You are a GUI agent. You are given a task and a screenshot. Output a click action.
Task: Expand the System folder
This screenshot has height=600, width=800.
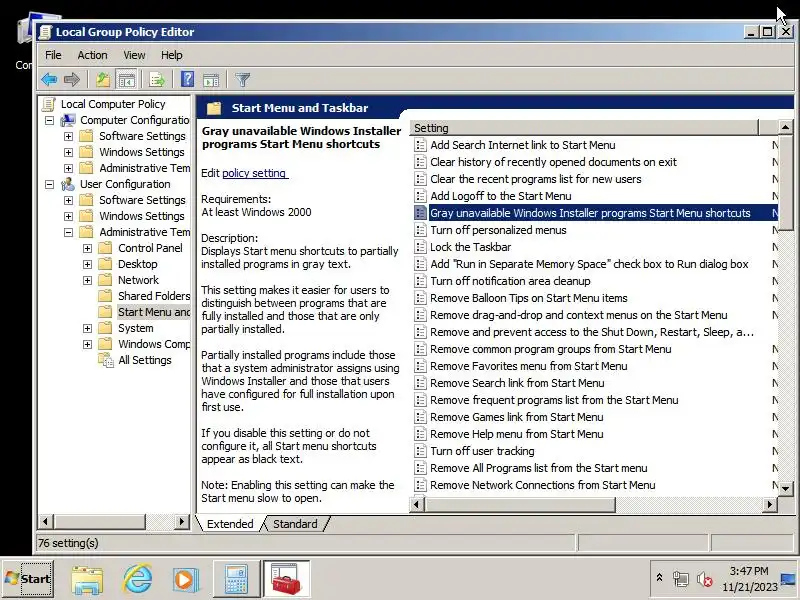click(87, 328)
